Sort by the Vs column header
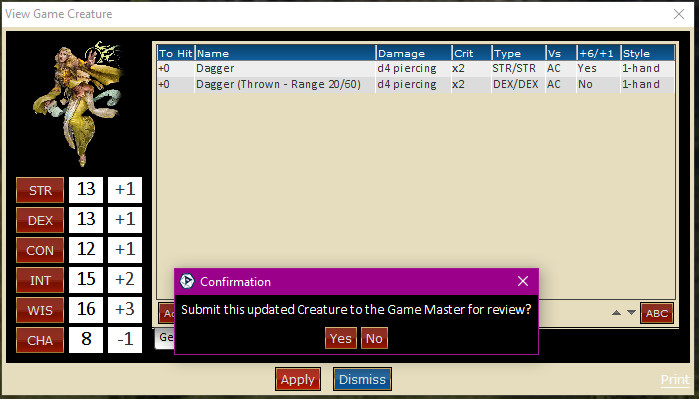Image resolution: width=699 pixels, height=399 pixels. coord(560,53)
